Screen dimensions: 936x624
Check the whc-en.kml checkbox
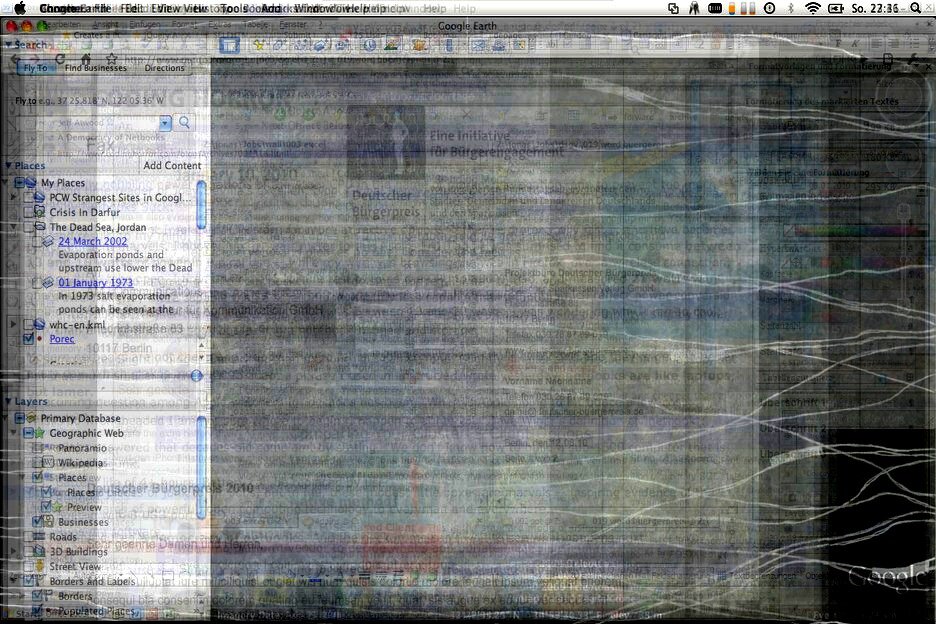click(28, 324)
